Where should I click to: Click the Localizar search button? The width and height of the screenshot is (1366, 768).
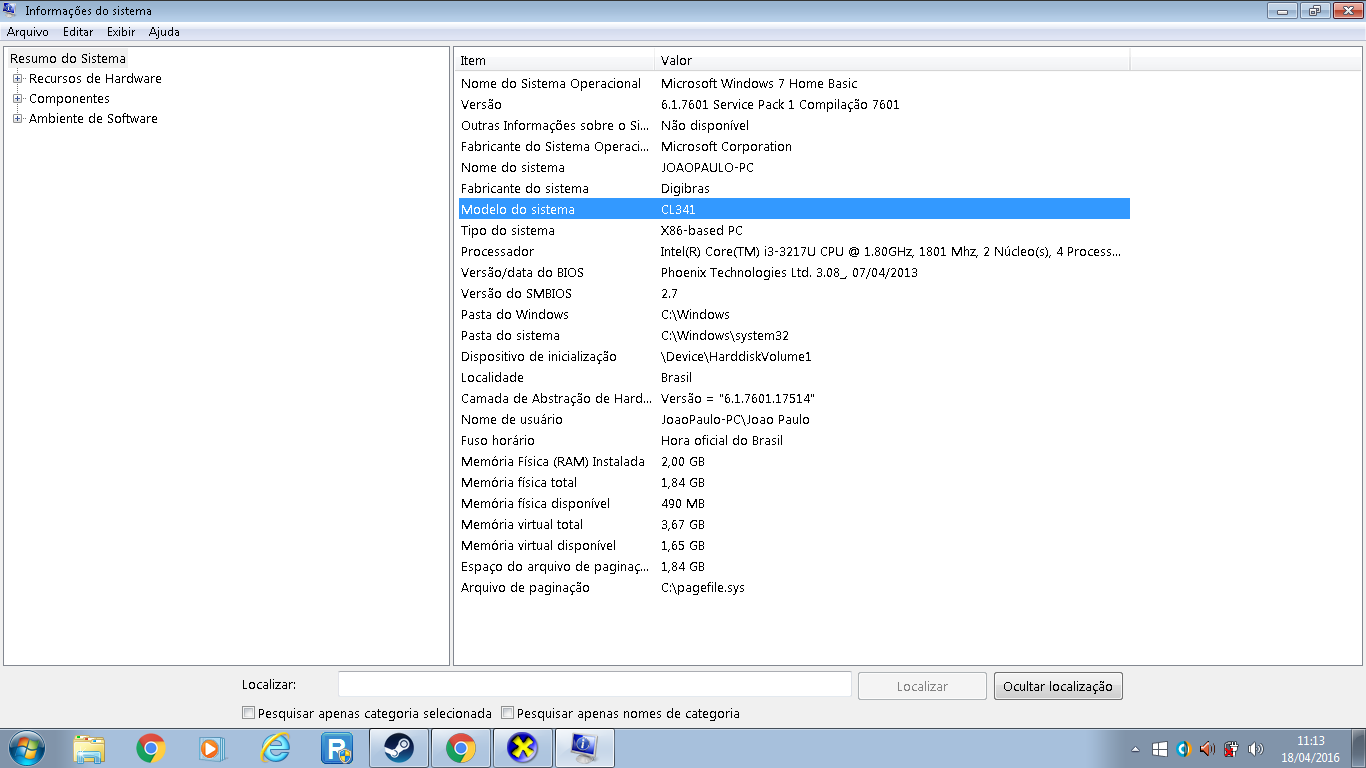(x=922, y=686)
